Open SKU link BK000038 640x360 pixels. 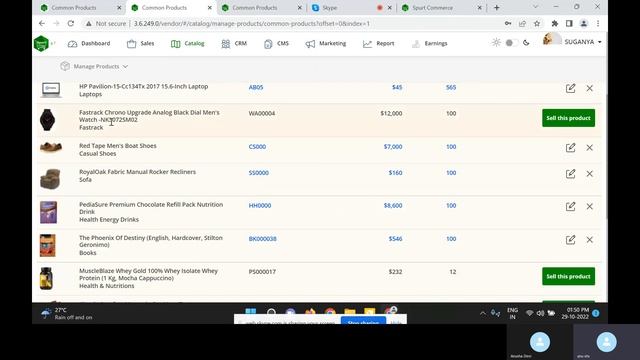tap(262, 239)
